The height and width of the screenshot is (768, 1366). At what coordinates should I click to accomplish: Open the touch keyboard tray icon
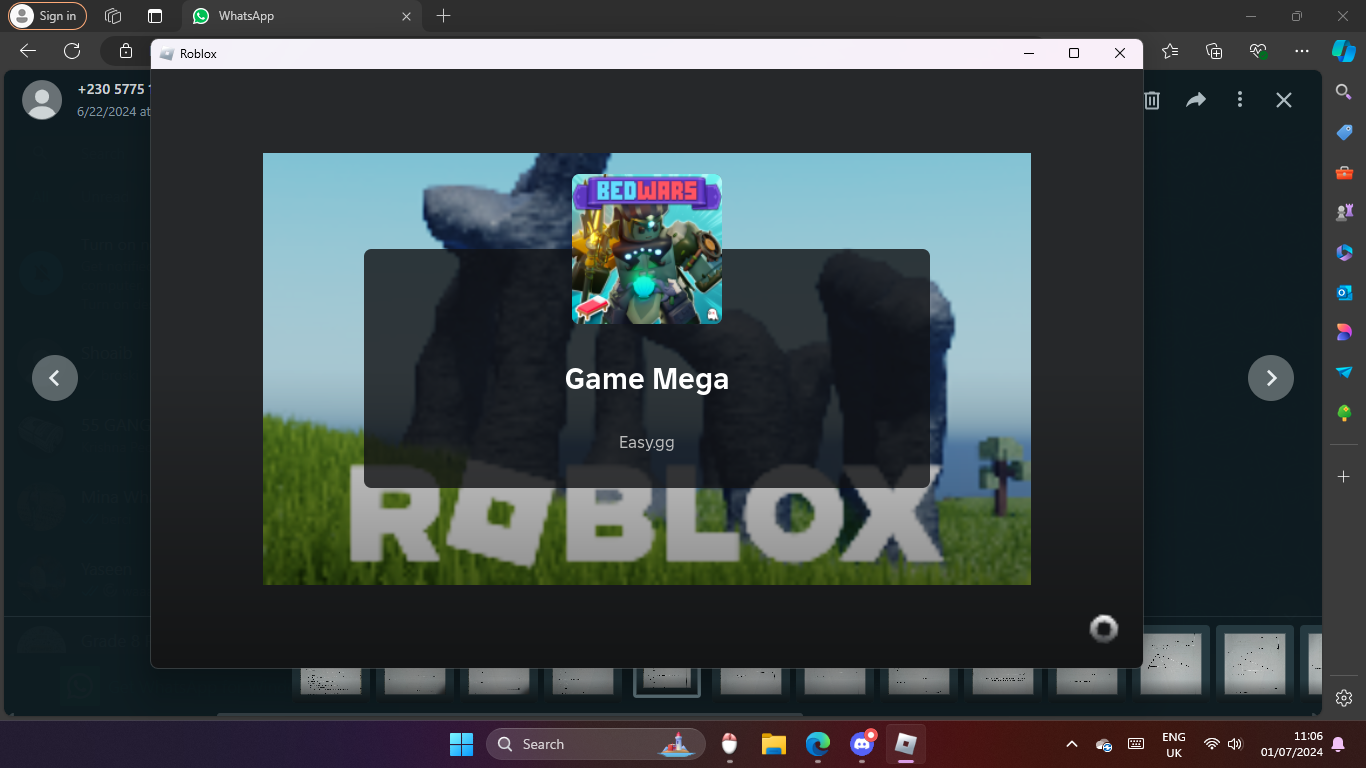tap(1136, 744)
